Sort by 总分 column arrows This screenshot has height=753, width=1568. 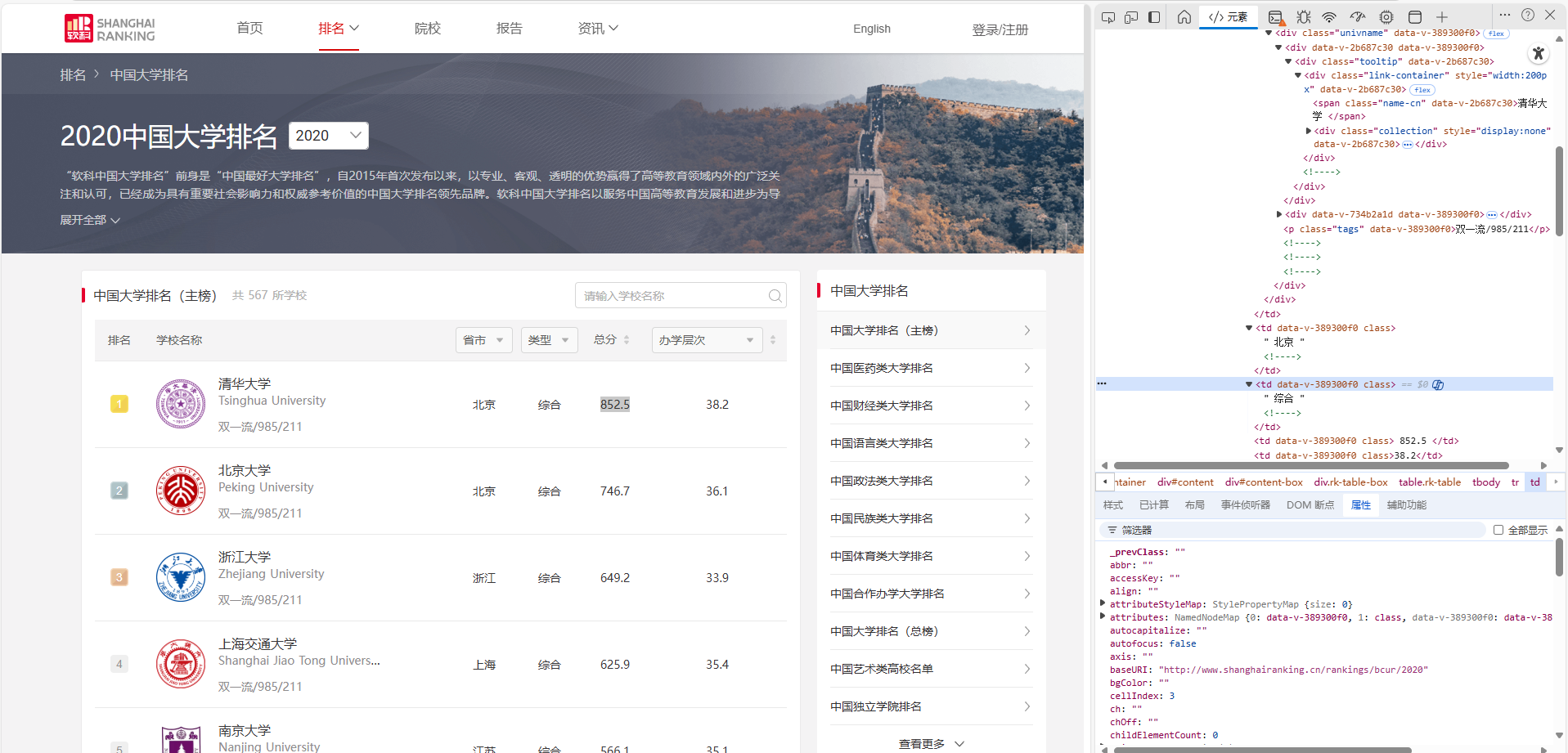point(627,340)
